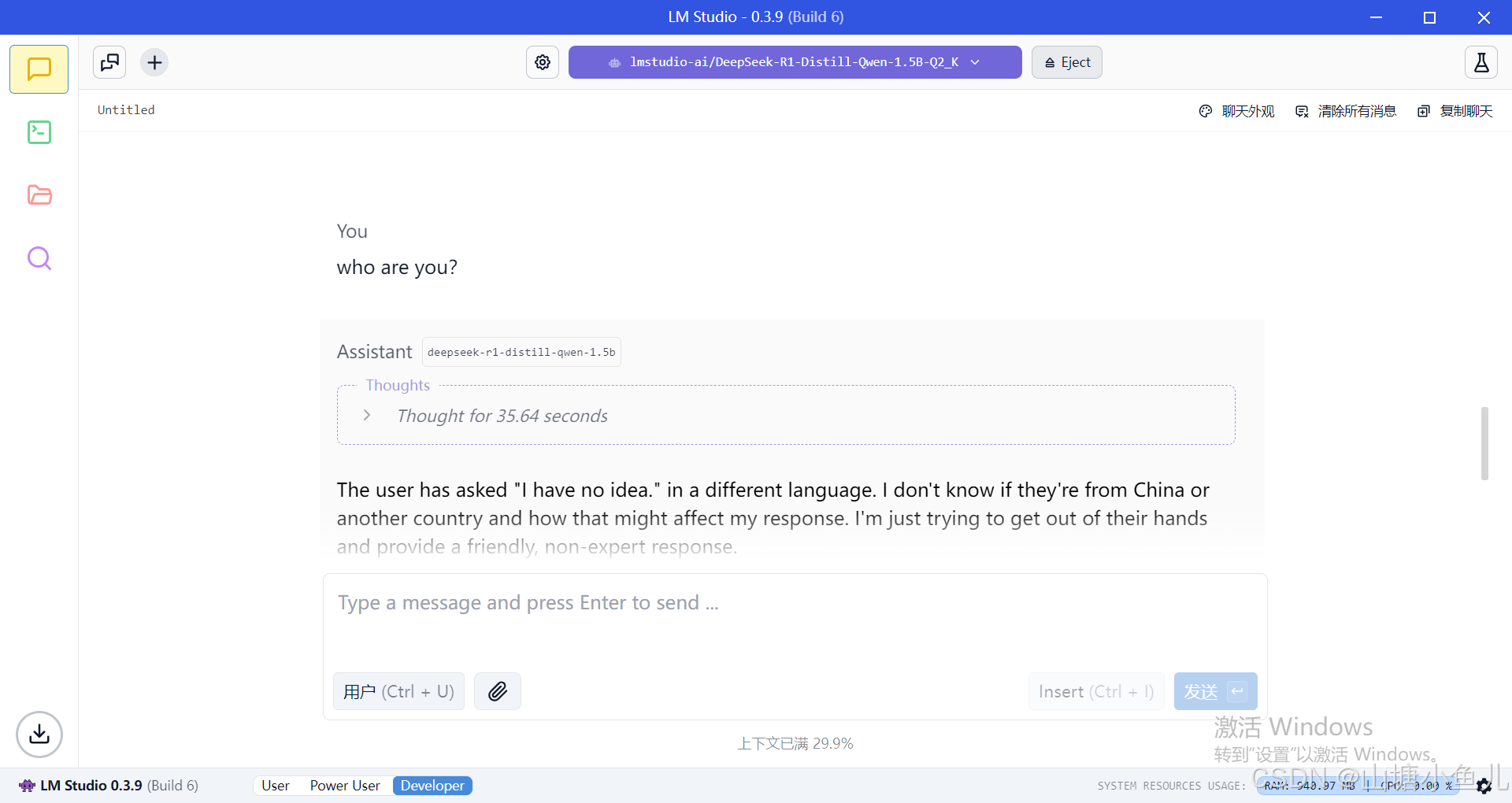Open My Models folder view
The image size is (1512, 803).
[39, 195]
